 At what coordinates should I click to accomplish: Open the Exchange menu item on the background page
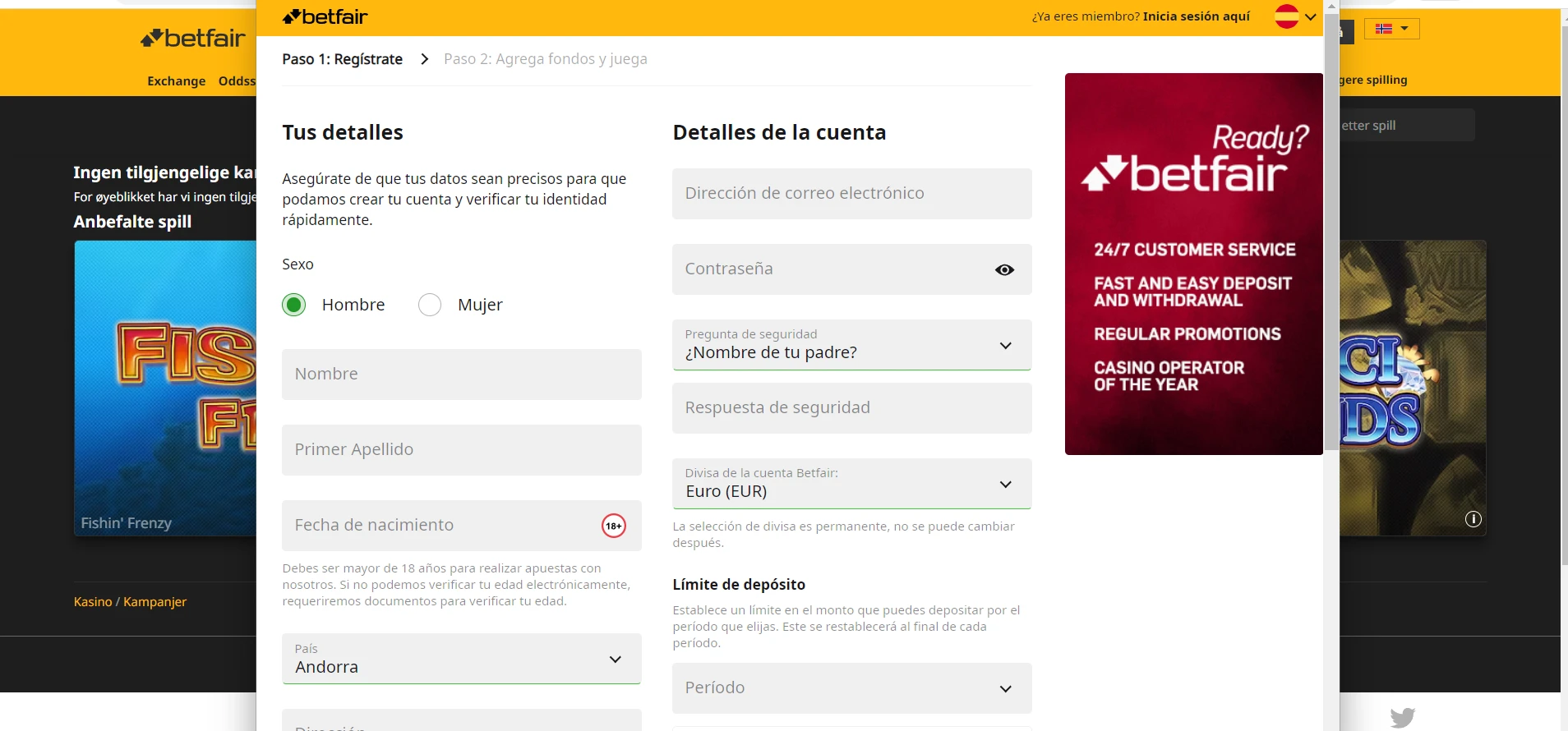(x=176, y=80)
